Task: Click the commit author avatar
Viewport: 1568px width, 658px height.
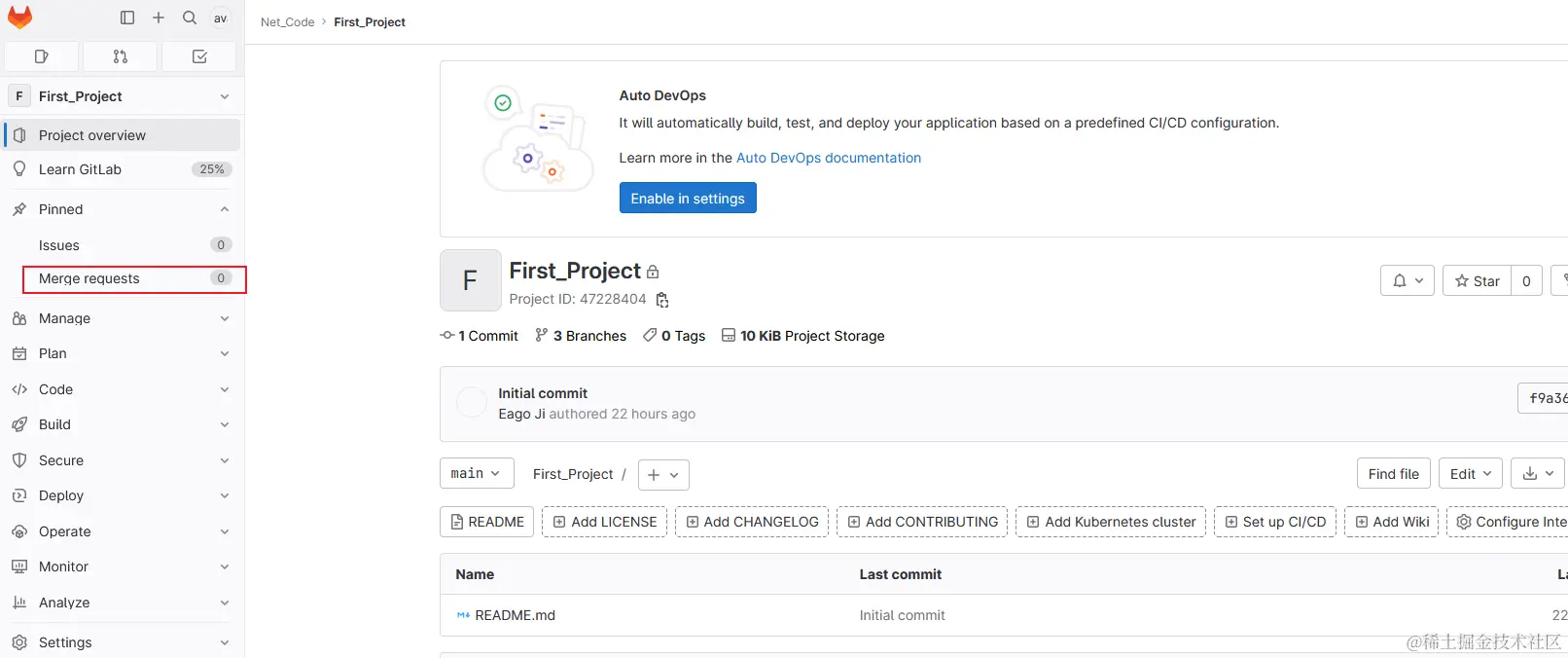Action: point(472,403)
